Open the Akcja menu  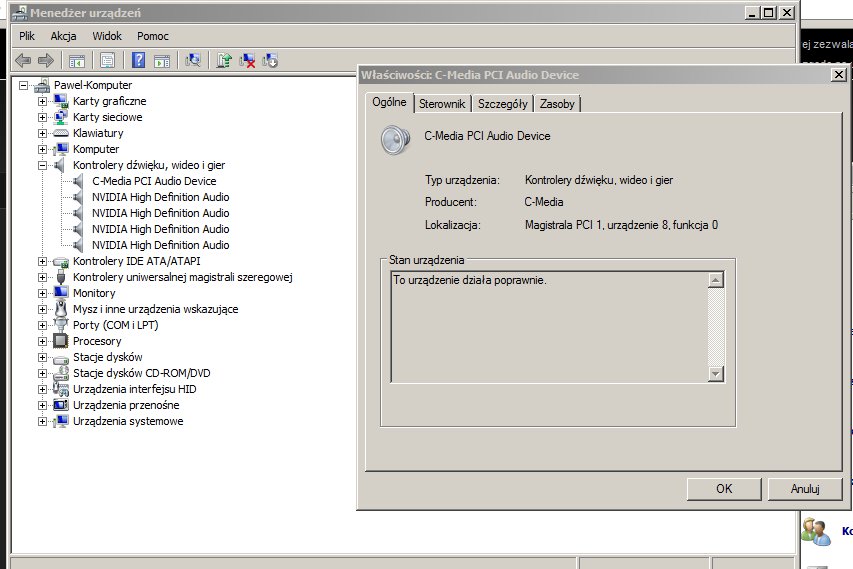63,36
